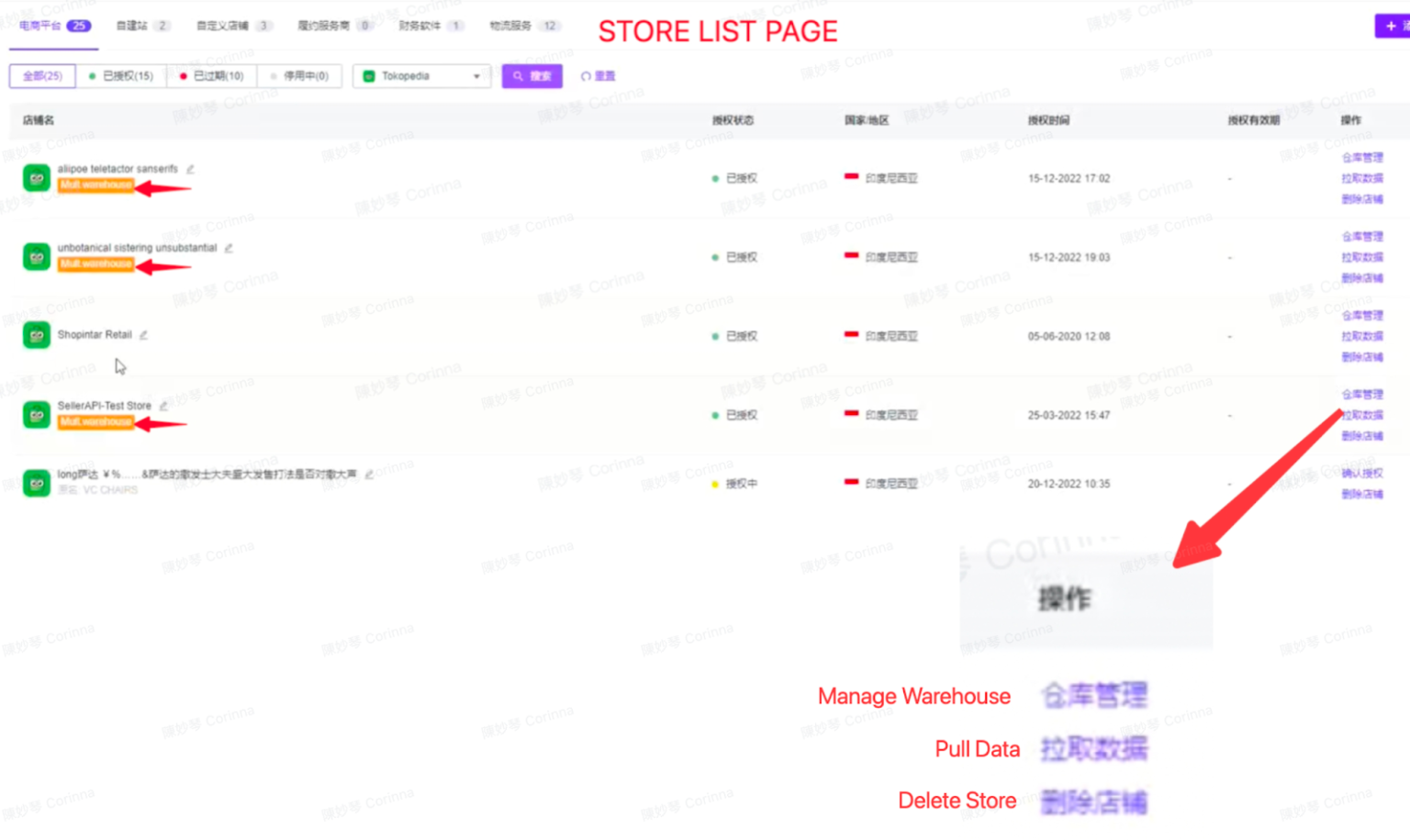
Task: Click the store icon beside unbotanical sistering unsubstantial
Action: (x=36, y=257)
